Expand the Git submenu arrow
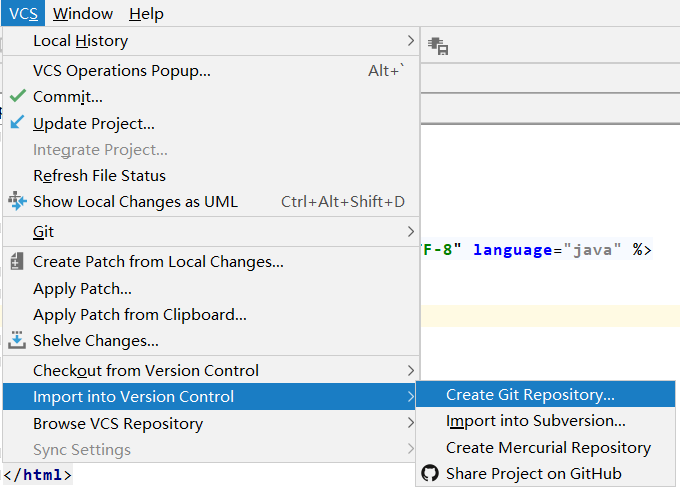Image resolution: width=680 pixels, height=490 pixels. tap(410, 231)
